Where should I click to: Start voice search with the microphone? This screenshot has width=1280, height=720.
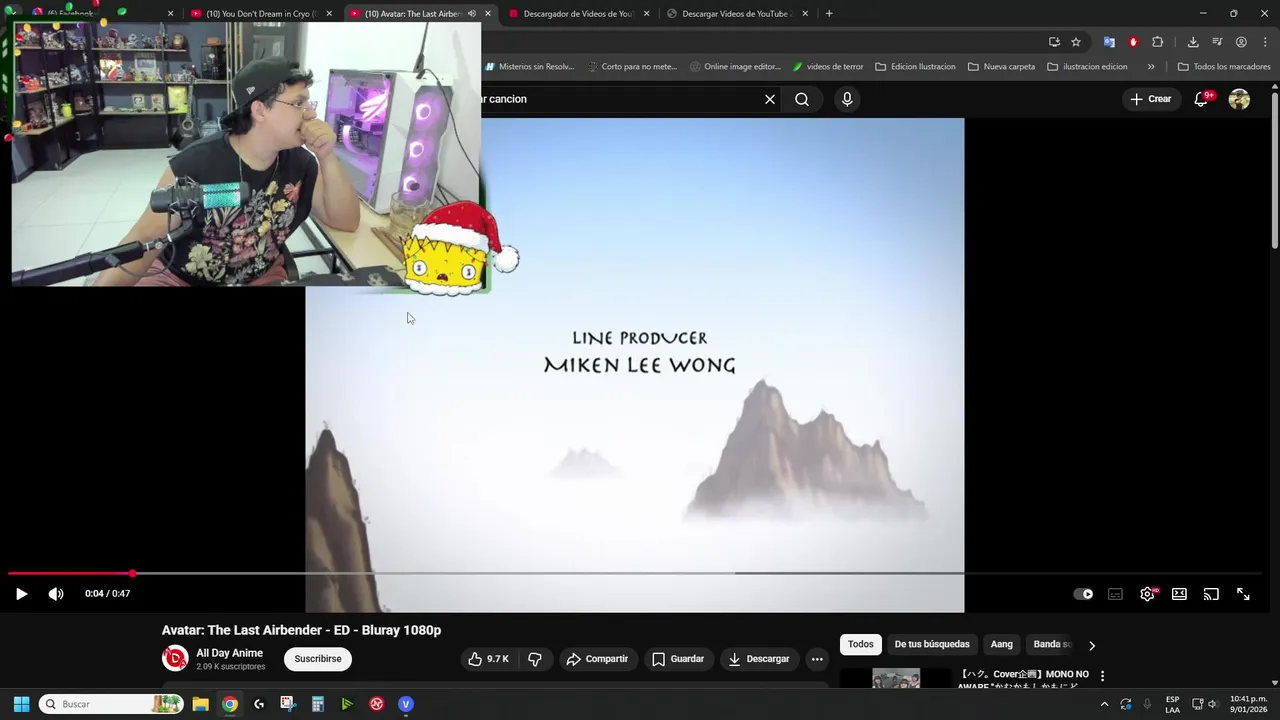click(x=847, y=99)
